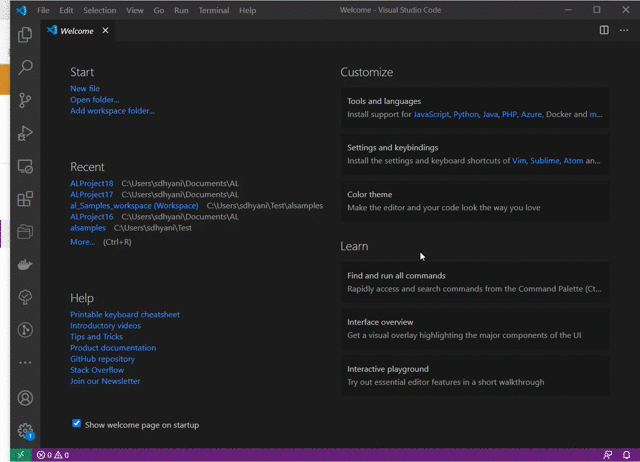Image resolution: width=640 pixels, height=462 pixels.
Task: Click the Color theme customize option
Action: pyautogui.click(x=475, y=201)
